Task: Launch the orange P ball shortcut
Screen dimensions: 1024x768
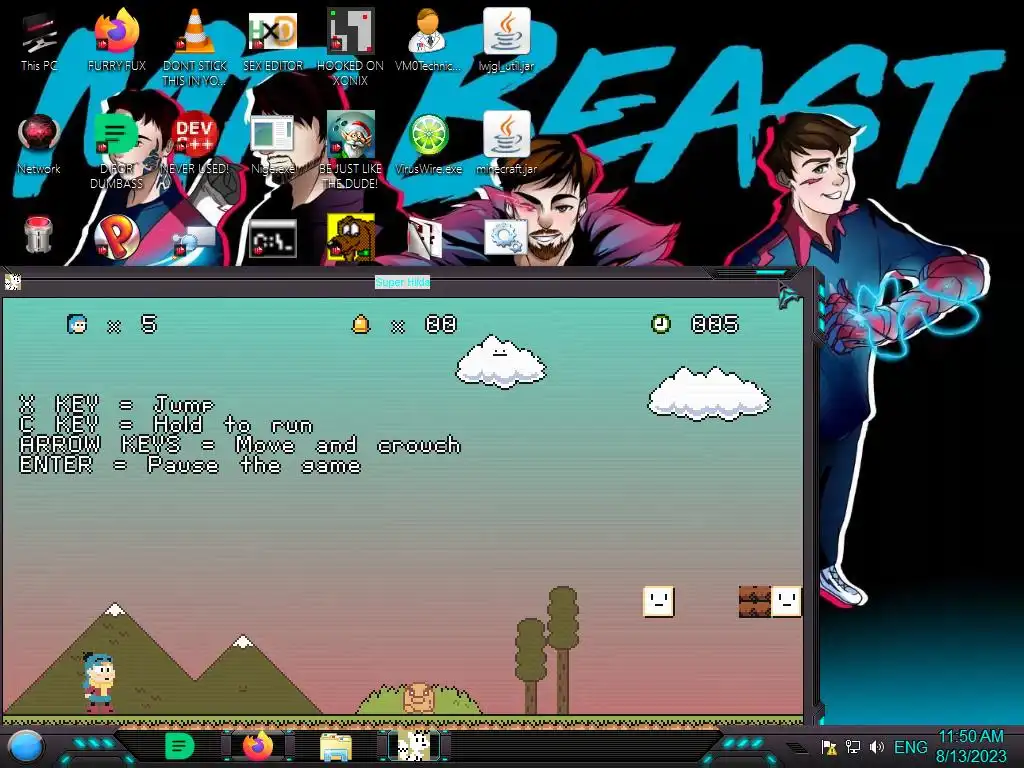Action: (117, 236)
